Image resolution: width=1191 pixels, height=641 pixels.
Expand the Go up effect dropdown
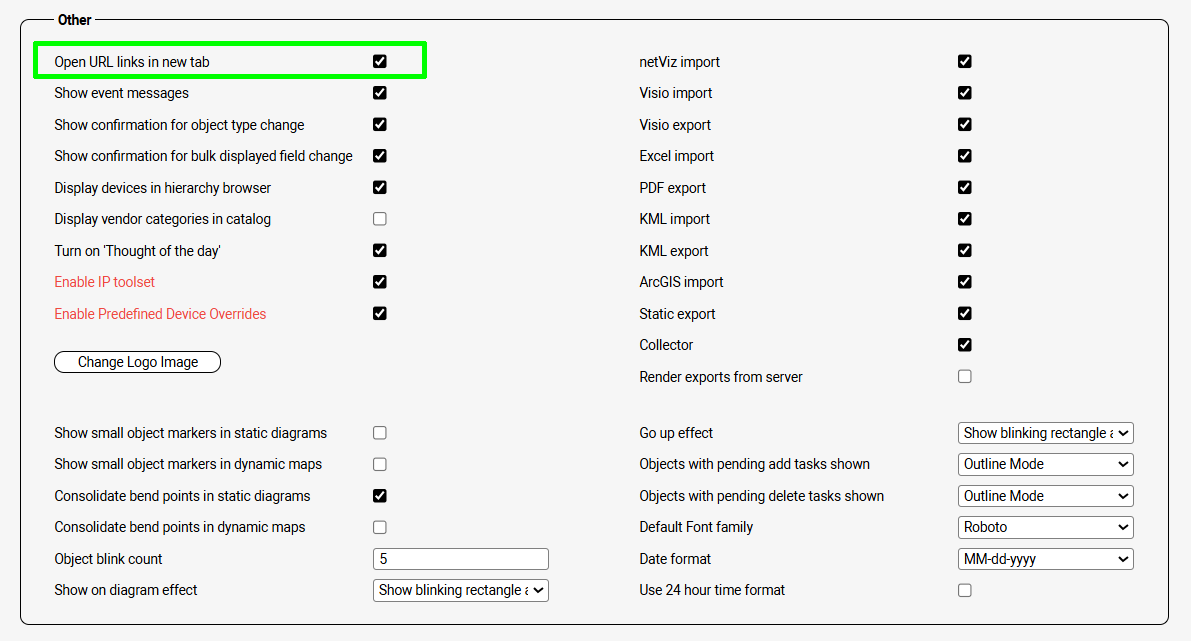[x=1045, y=433]
